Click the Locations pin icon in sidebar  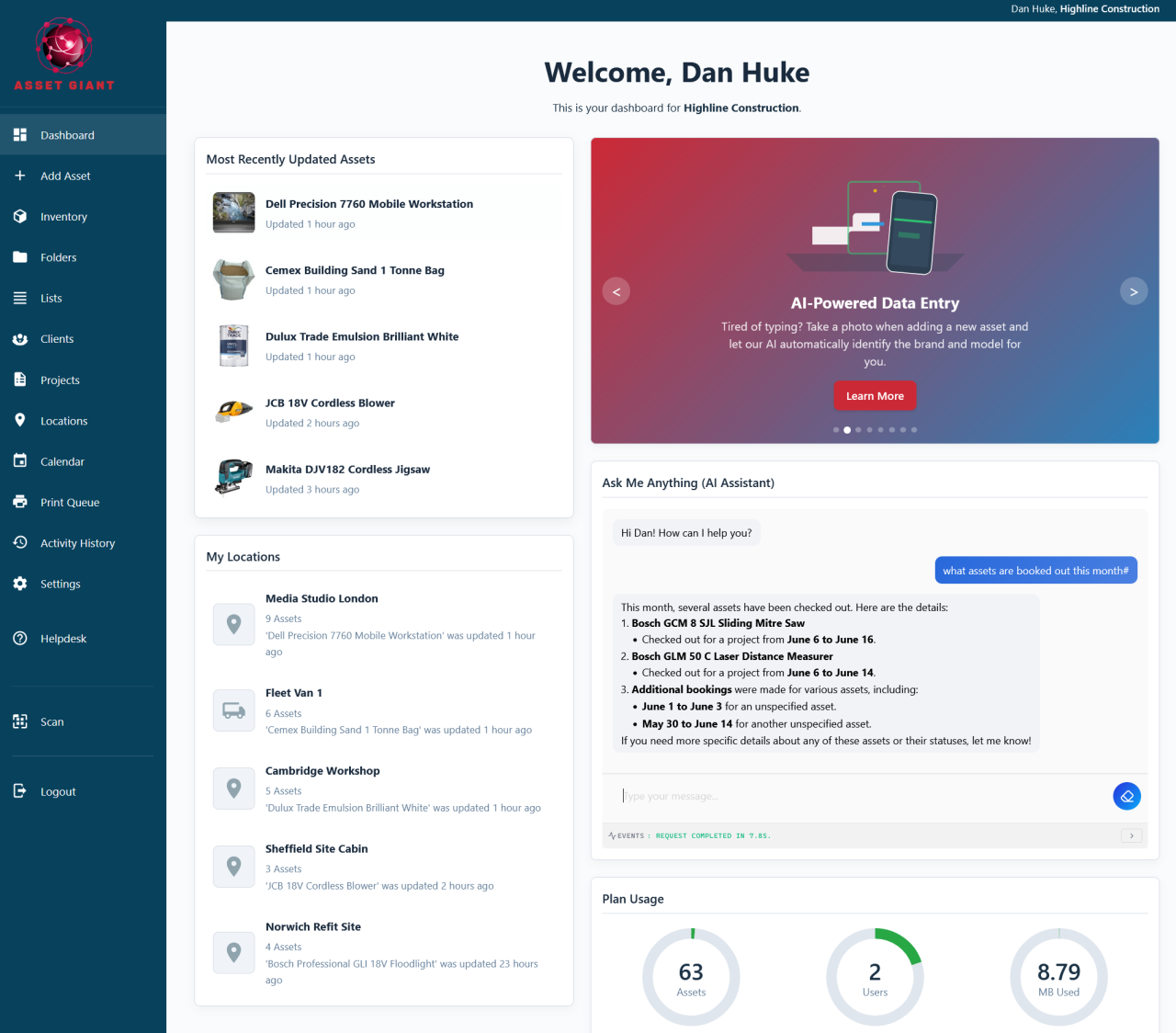(x=20, y=421)
